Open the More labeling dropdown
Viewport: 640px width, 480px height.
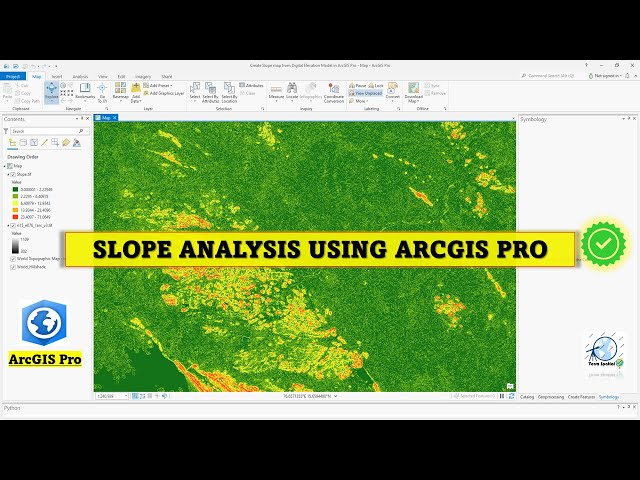pos(358,101)
